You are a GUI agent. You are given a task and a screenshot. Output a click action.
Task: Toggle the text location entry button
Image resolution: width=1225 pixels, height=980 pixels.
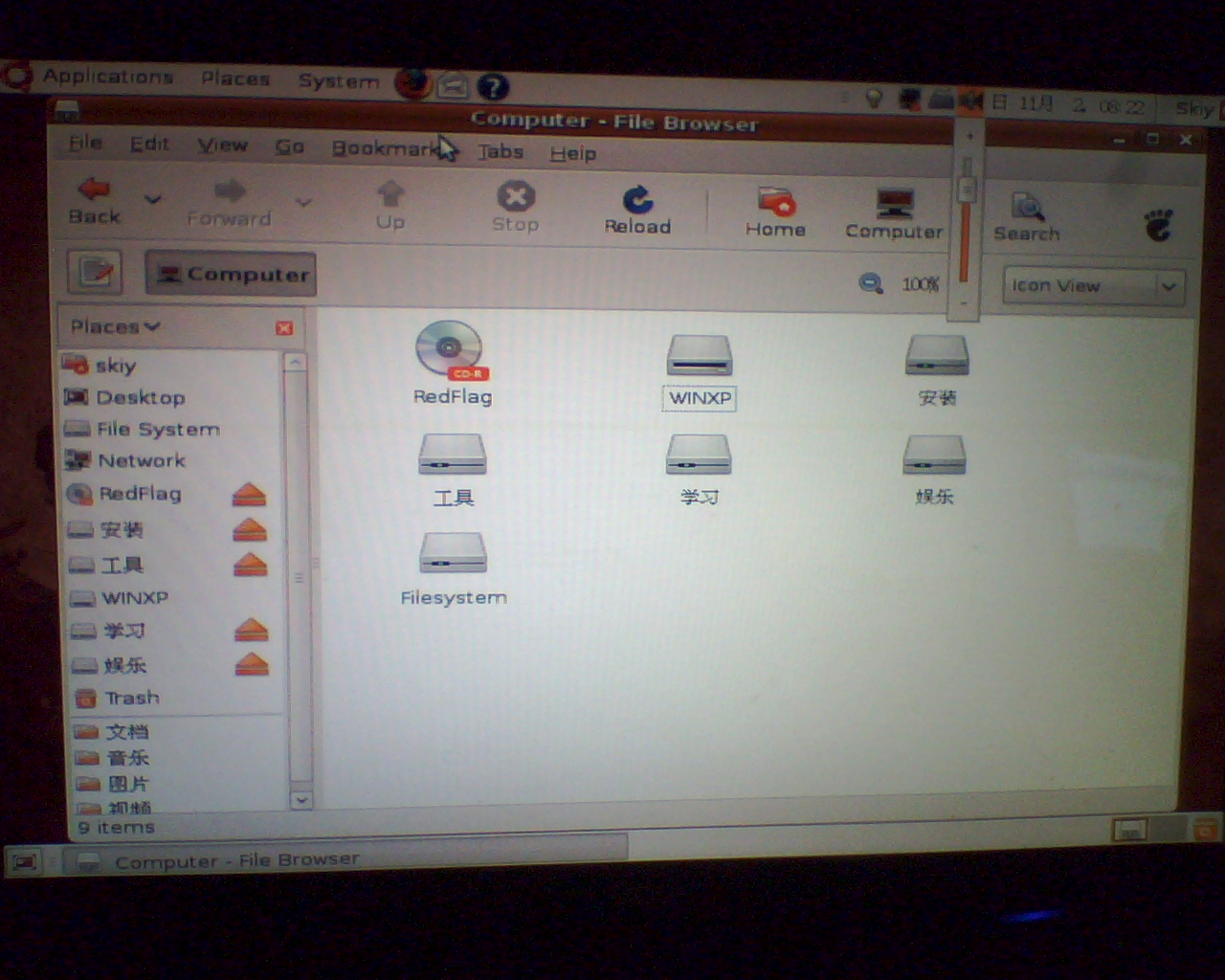pos(95,273)
